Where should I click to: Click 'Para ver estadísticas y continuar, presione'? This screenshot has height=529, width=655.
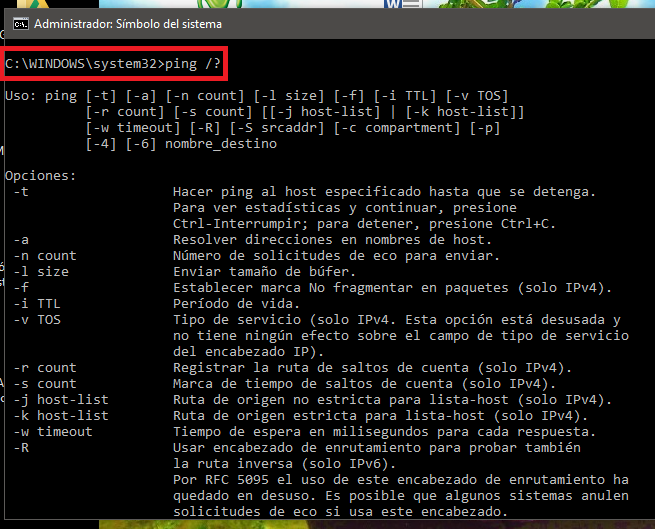click(345, 208)
